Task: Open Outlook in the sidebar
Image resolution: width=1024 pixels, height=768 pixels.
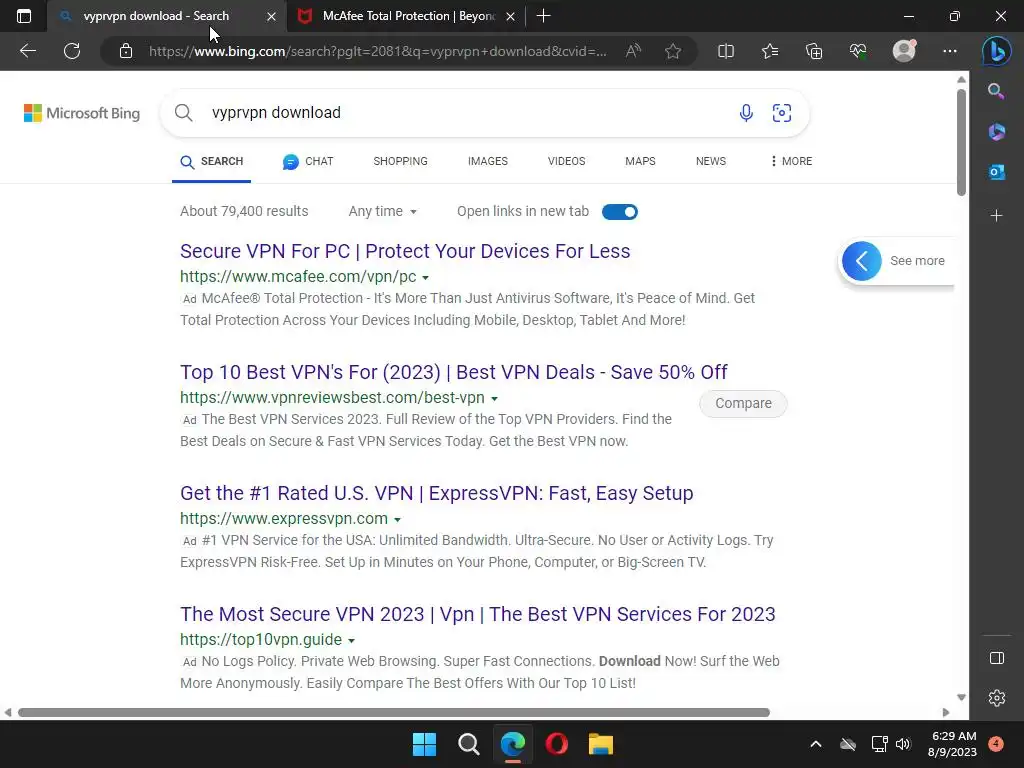Action: click(996, 172)
